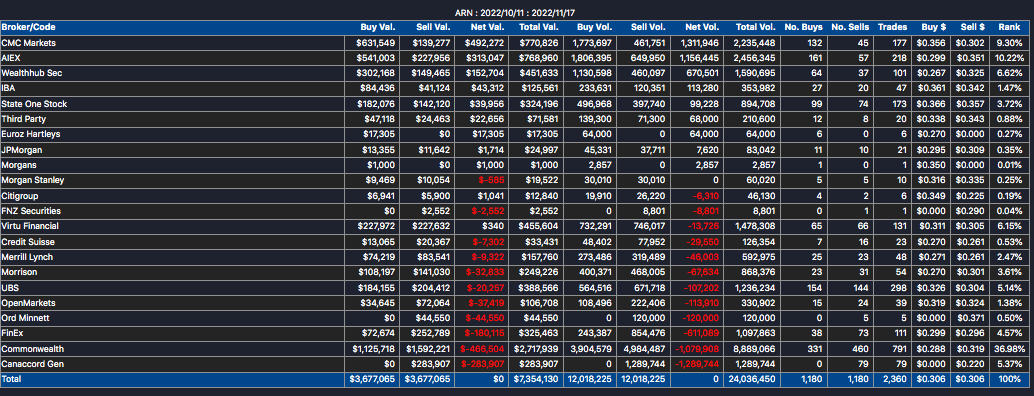The width and height of the screenshot is (1034, 396).
Task: Sort by the Broker/Code column header
Action: click(28, 27)
